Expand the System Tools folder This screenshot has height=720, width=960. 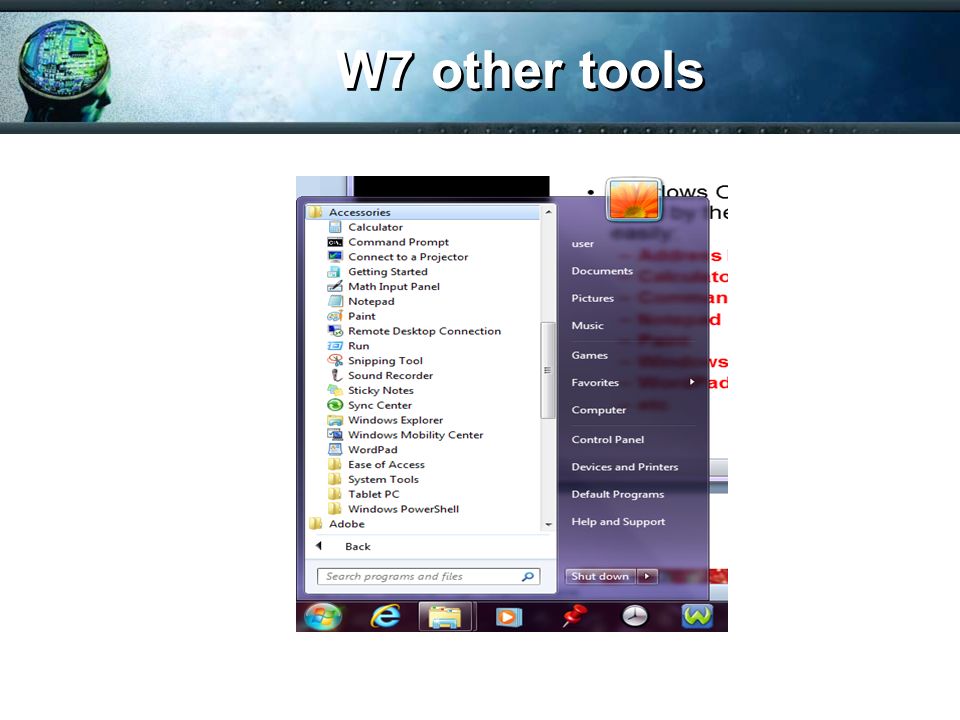373,479
